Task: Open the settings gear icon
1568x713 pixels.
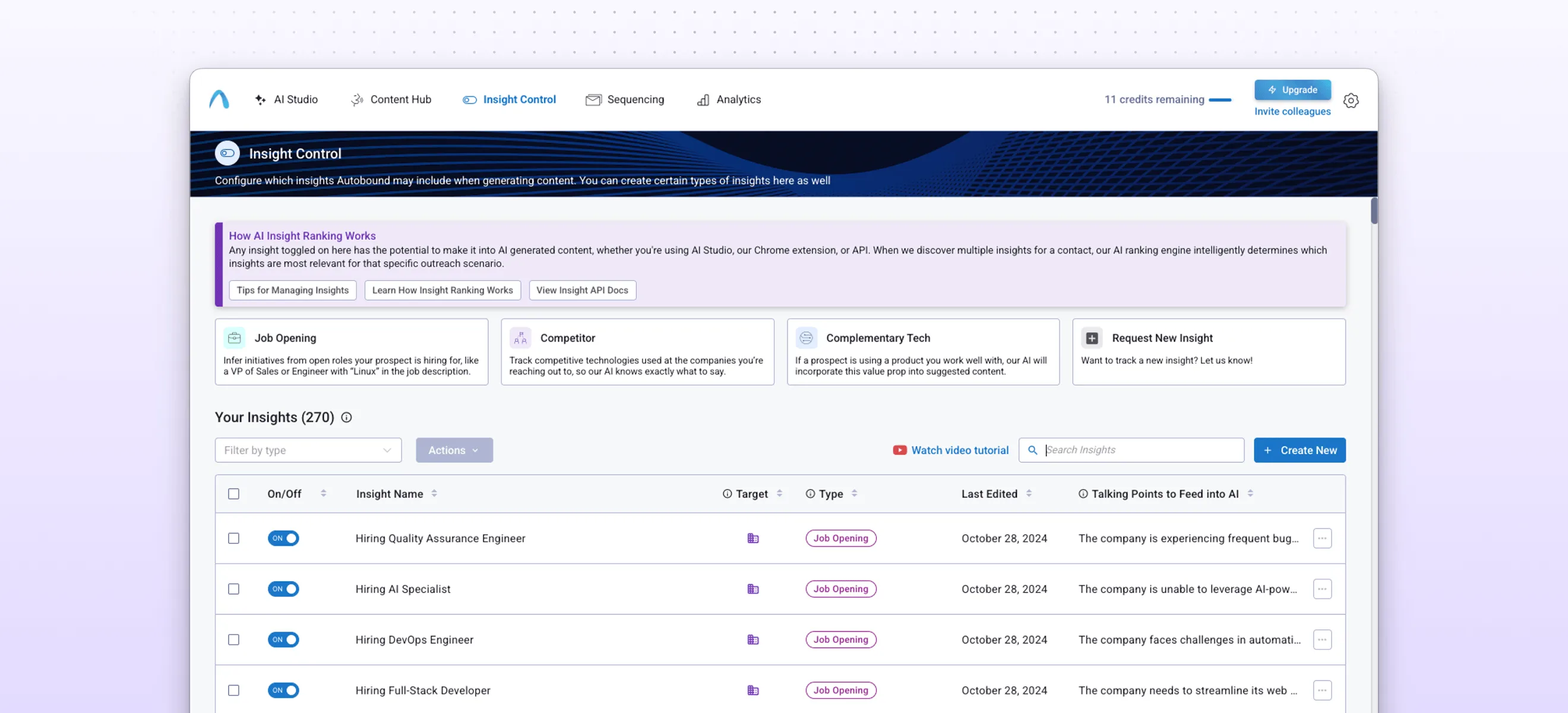Action: [x=1351, y=100]
